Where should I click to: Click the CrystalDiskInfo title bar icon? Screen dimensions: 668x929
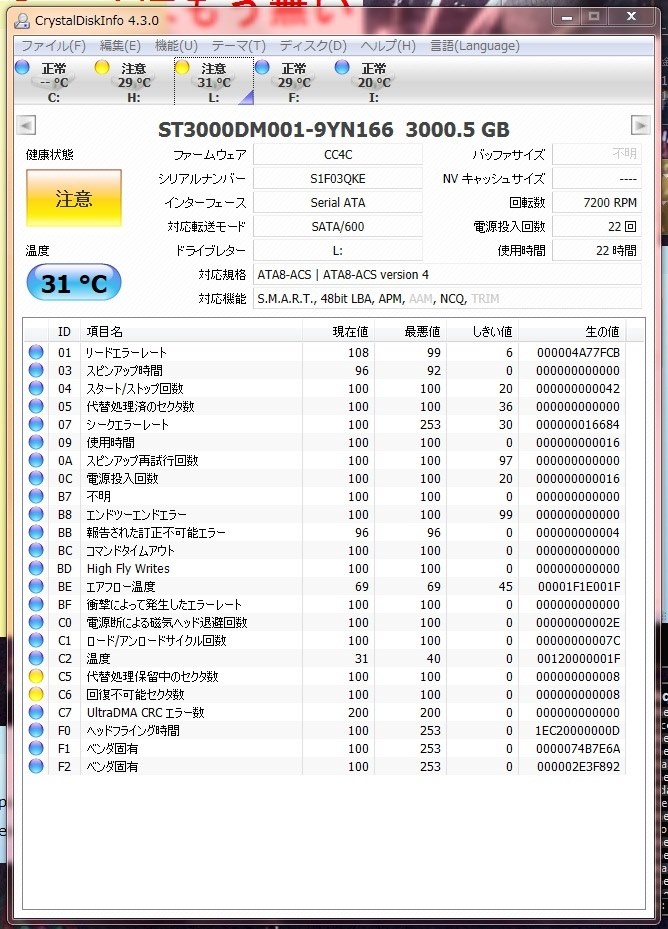[22, 21]
